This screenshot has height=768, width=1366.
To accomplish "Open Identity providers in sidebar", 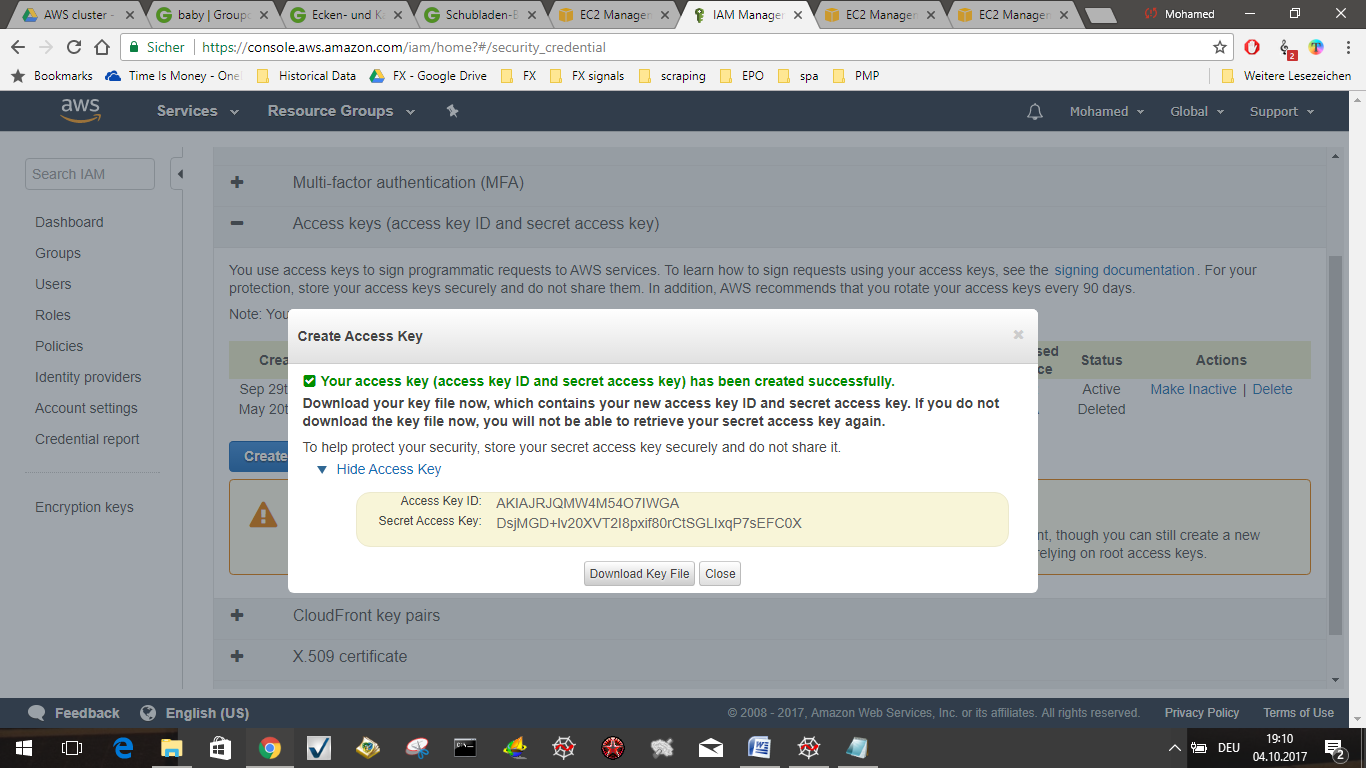I will coord(88,377).
